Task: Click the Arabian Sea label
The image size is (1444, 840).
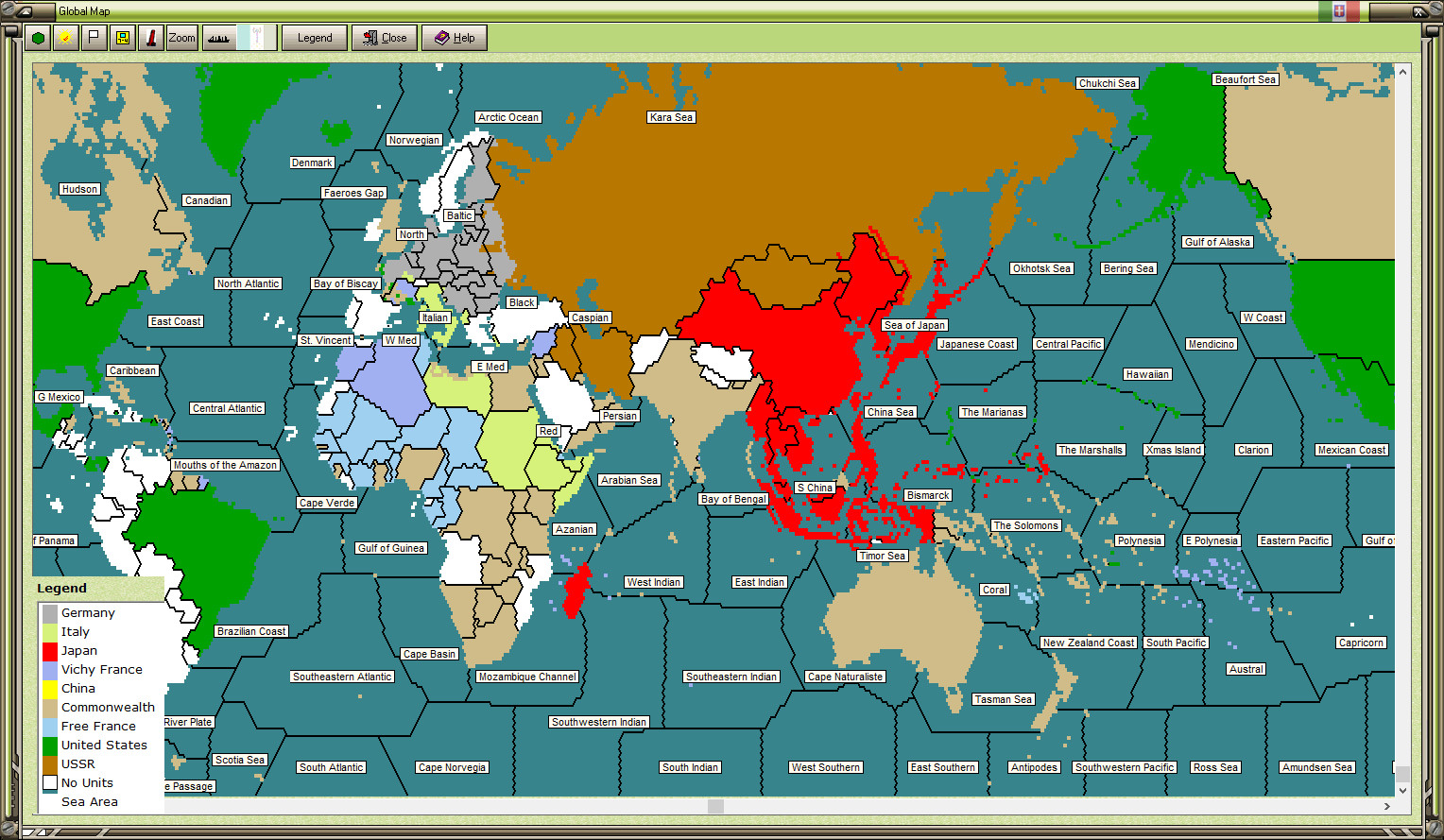Action: [629, 480]
